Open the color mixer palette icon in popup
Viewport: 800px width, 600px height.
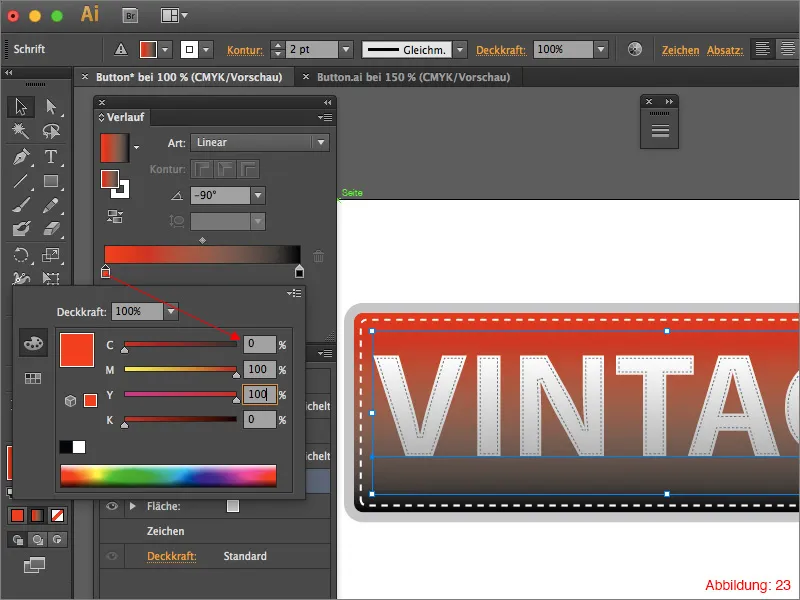[x=33, y=343]
